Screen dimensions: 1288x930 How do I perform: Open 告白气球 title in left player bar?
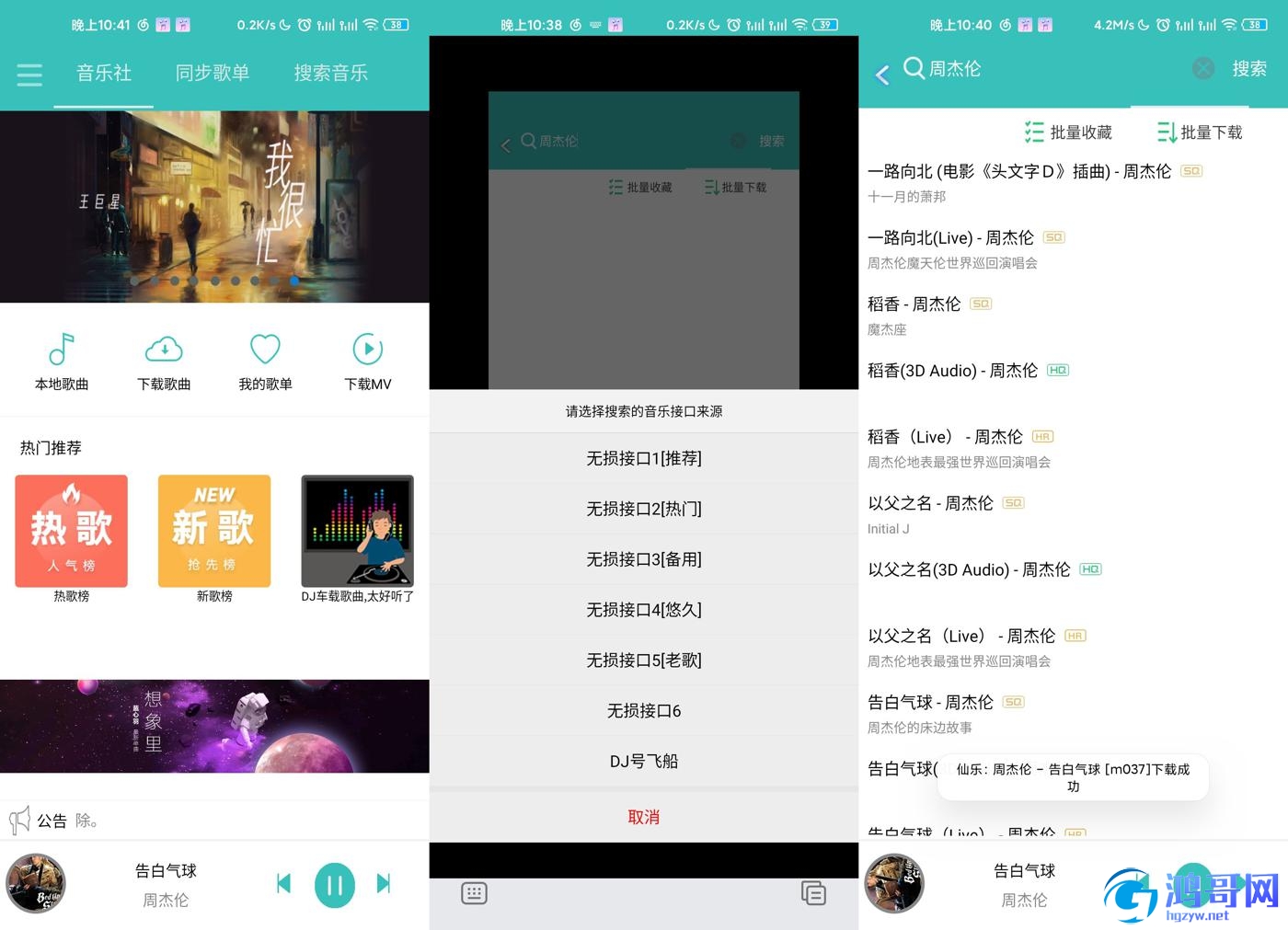click(x=166, y=870)
